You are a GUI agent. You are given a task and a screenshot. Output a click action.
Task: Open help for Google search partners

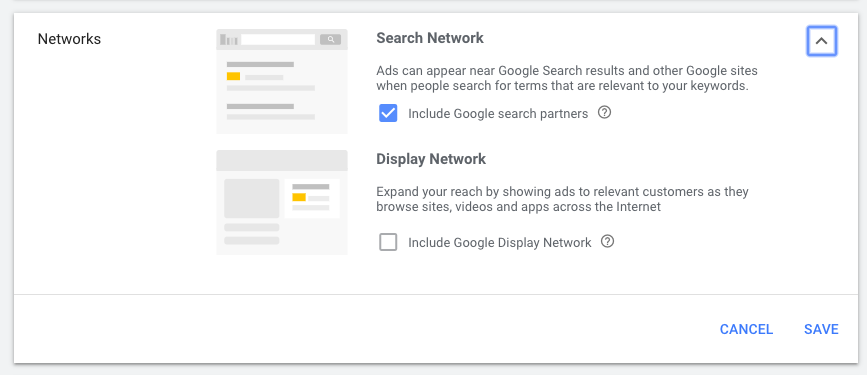click(604, 113)
